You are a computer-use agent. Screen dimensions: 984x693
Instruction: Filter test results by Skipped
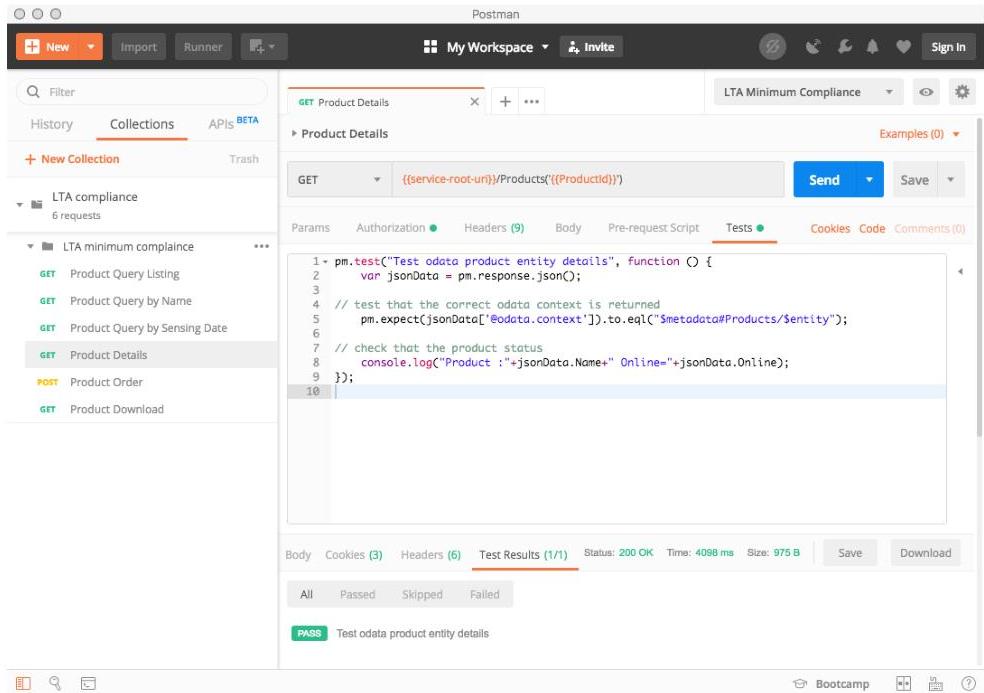coord(422,594)
